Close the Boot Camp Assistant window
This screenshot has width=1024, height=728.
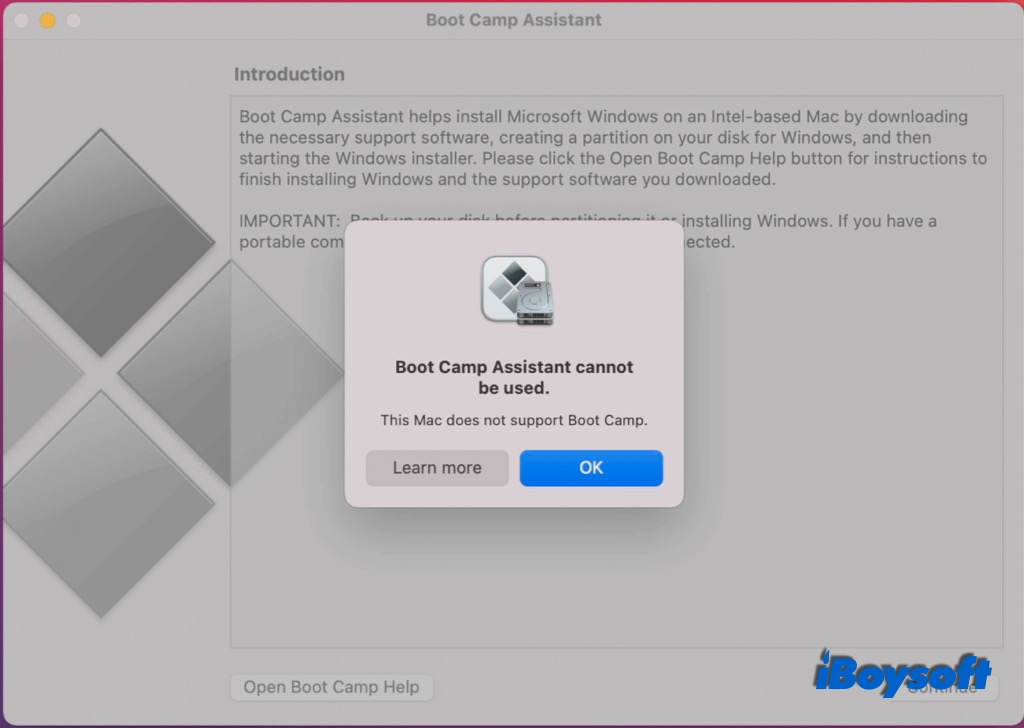21,20
